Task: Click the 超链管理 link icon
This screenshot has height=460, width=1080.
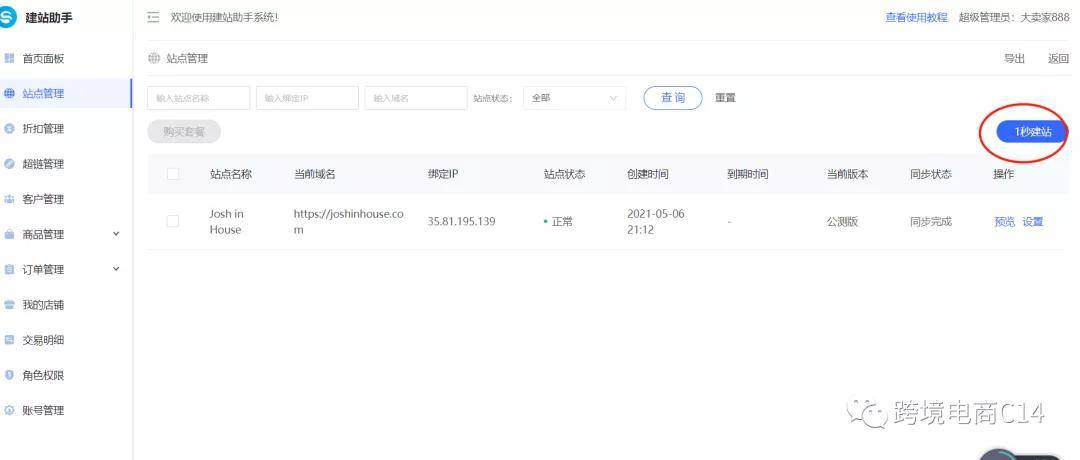Action: pyautogui.click(x=9, y=164)
